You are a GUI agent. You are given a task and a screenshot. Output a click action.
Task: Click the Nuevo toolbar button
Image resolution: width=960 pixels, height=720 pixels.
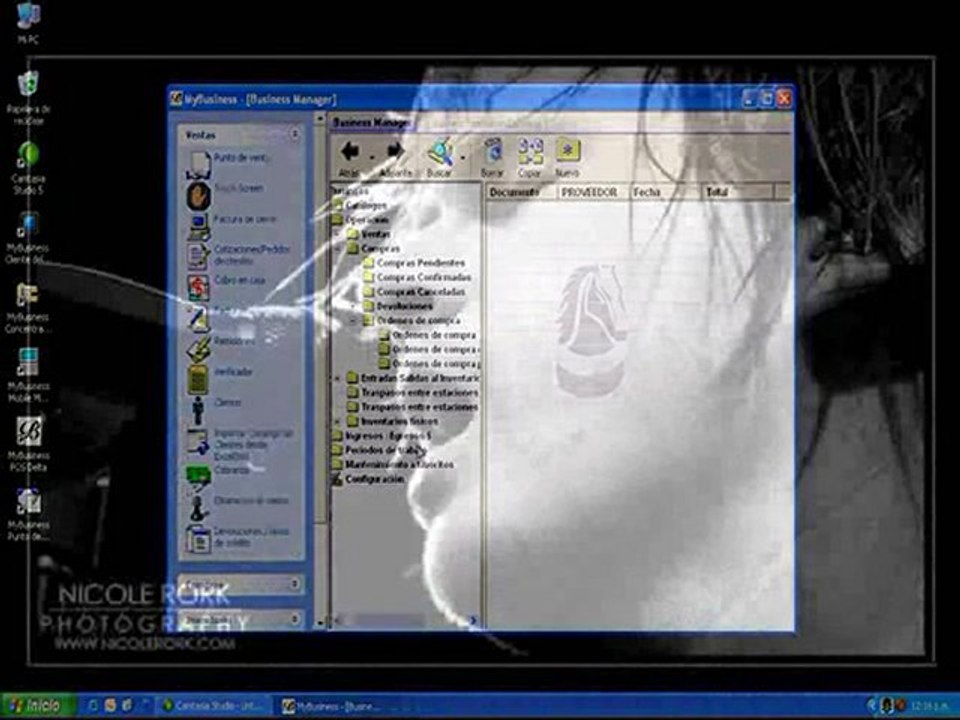pyautogui.click(x=568, y=158)
